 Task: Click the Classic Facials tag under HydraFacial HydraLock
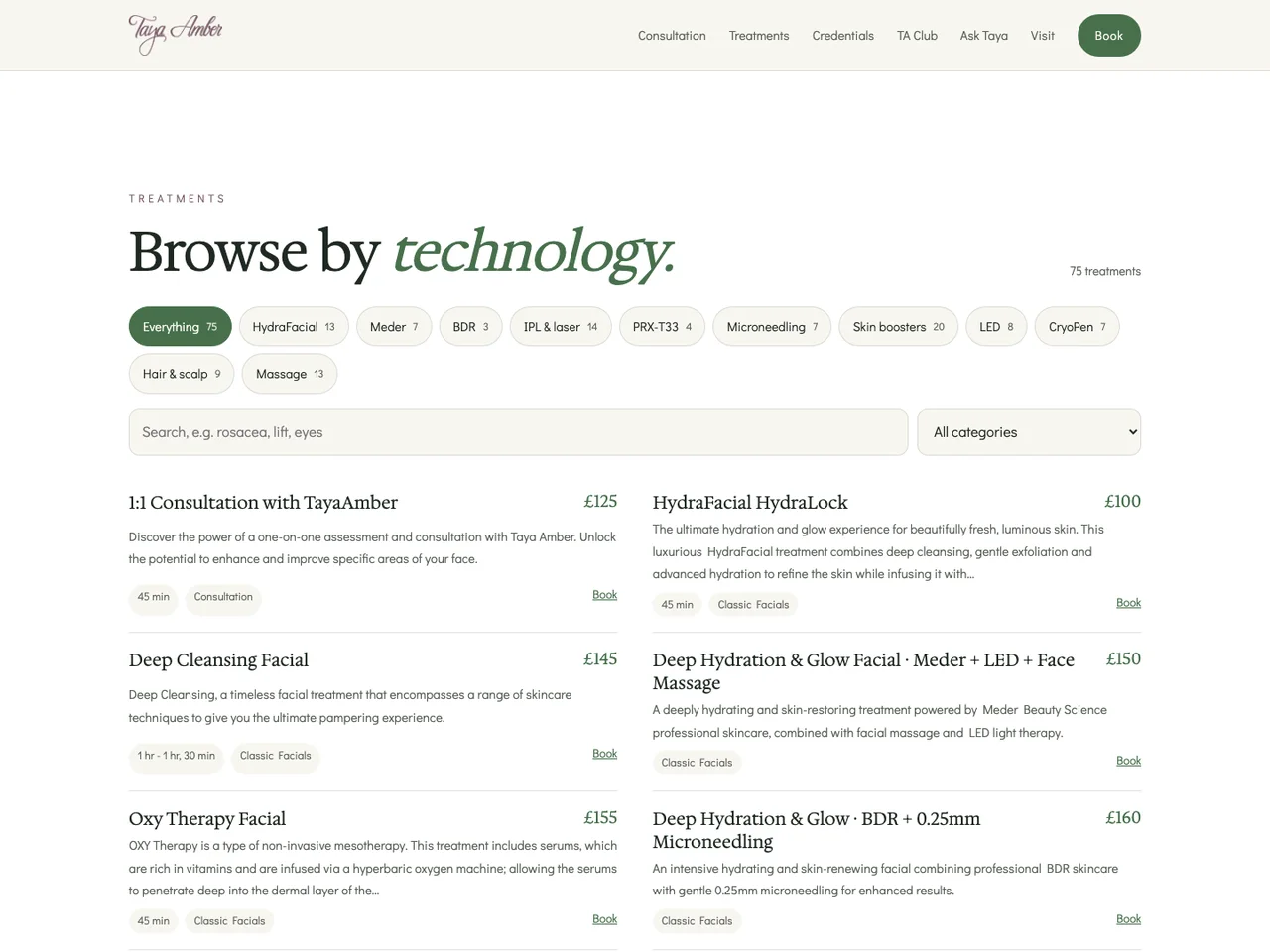click(753, 605)
